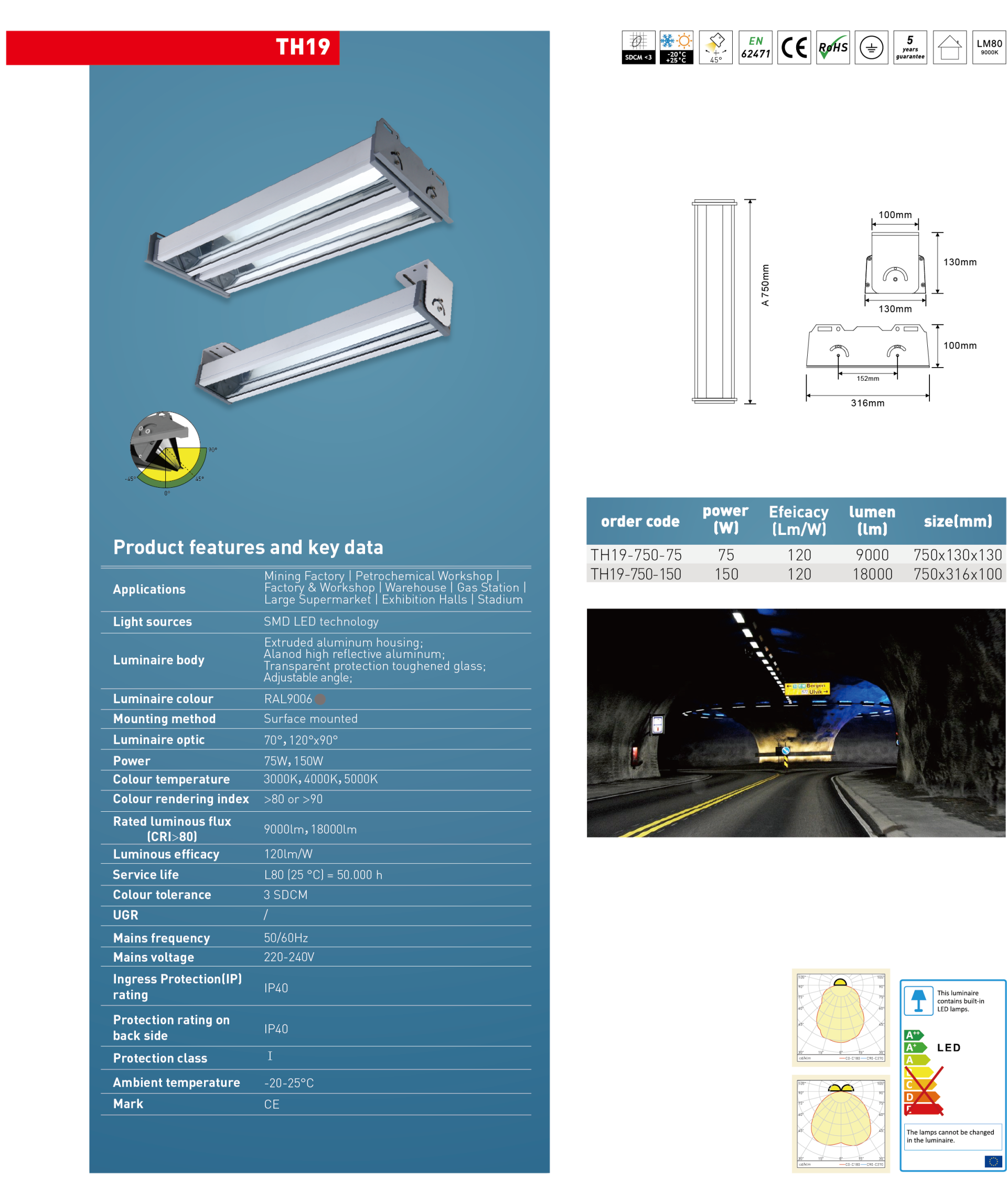This screenshot has width=1007, height=1204.
Task: Click the 220-240V voltage value
Action: (x=289, y=957)
